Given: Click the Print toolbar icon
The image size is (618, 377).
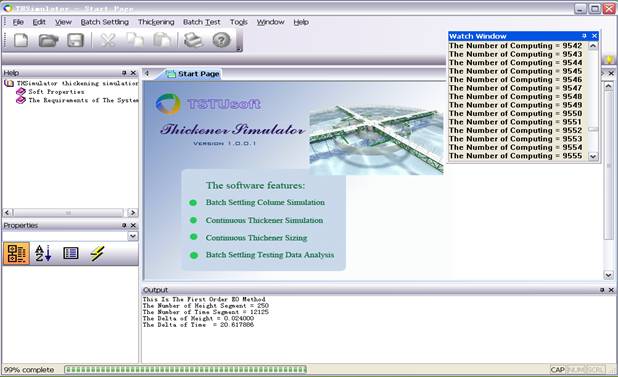Looking at the screenshot, I should [193, 40].
